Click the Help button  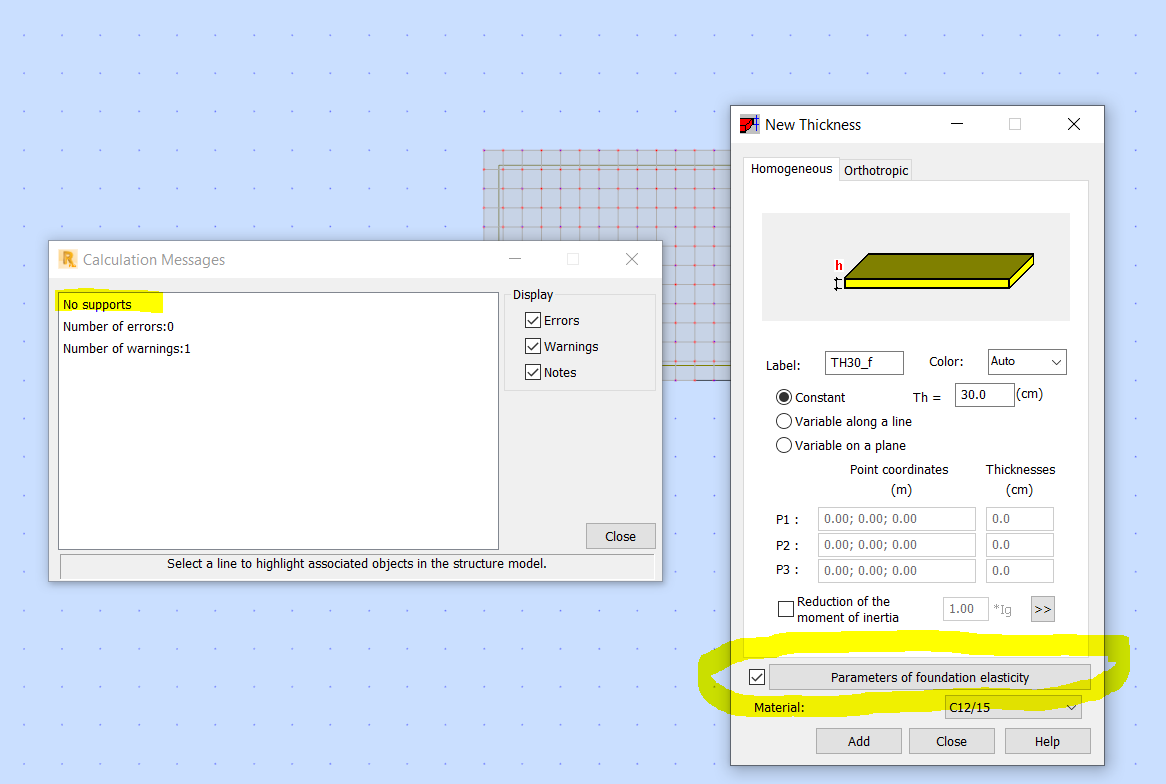pyautogui.click(x=1047, y=740)
